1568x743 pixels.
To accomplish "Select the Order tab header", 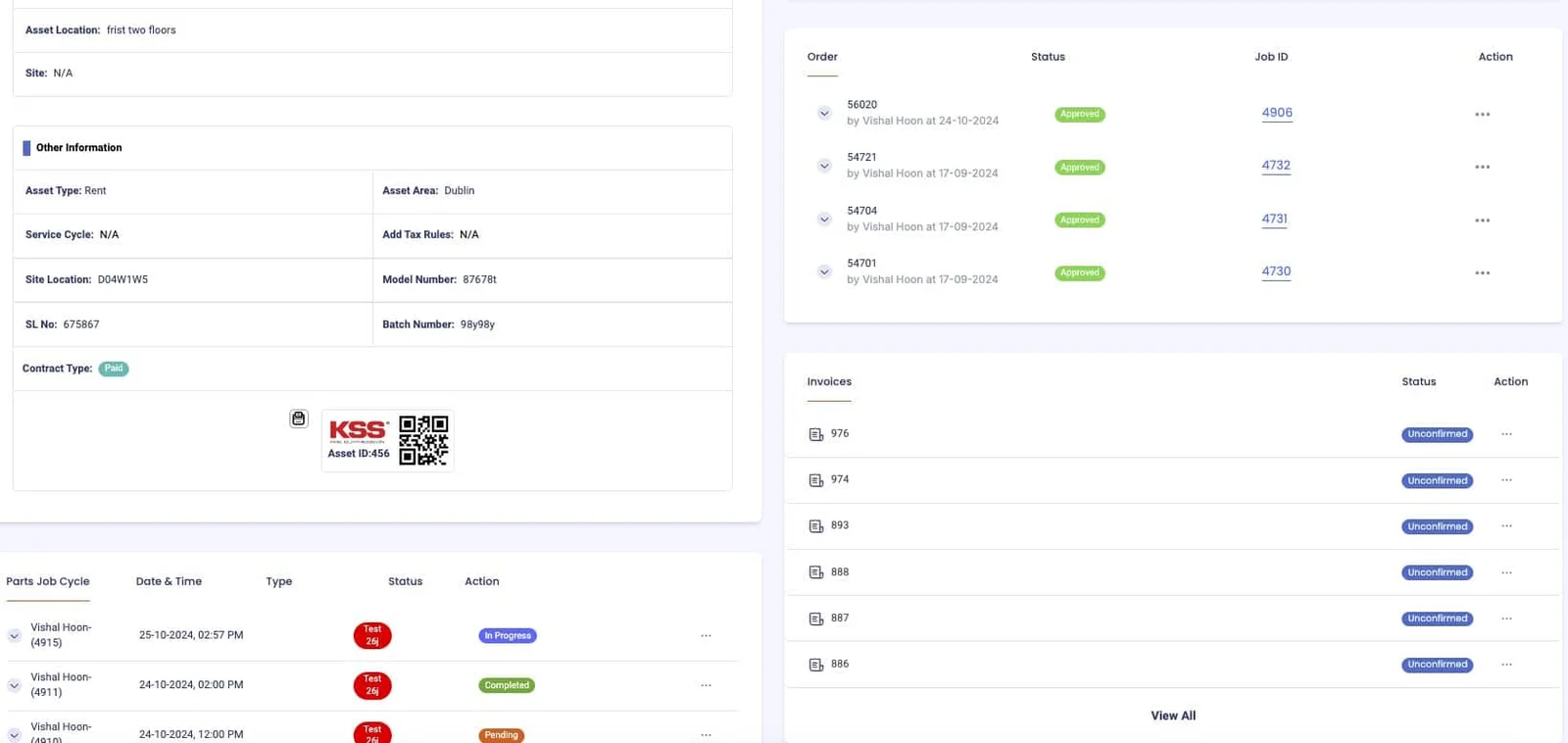I will click(x=822, y=57).
